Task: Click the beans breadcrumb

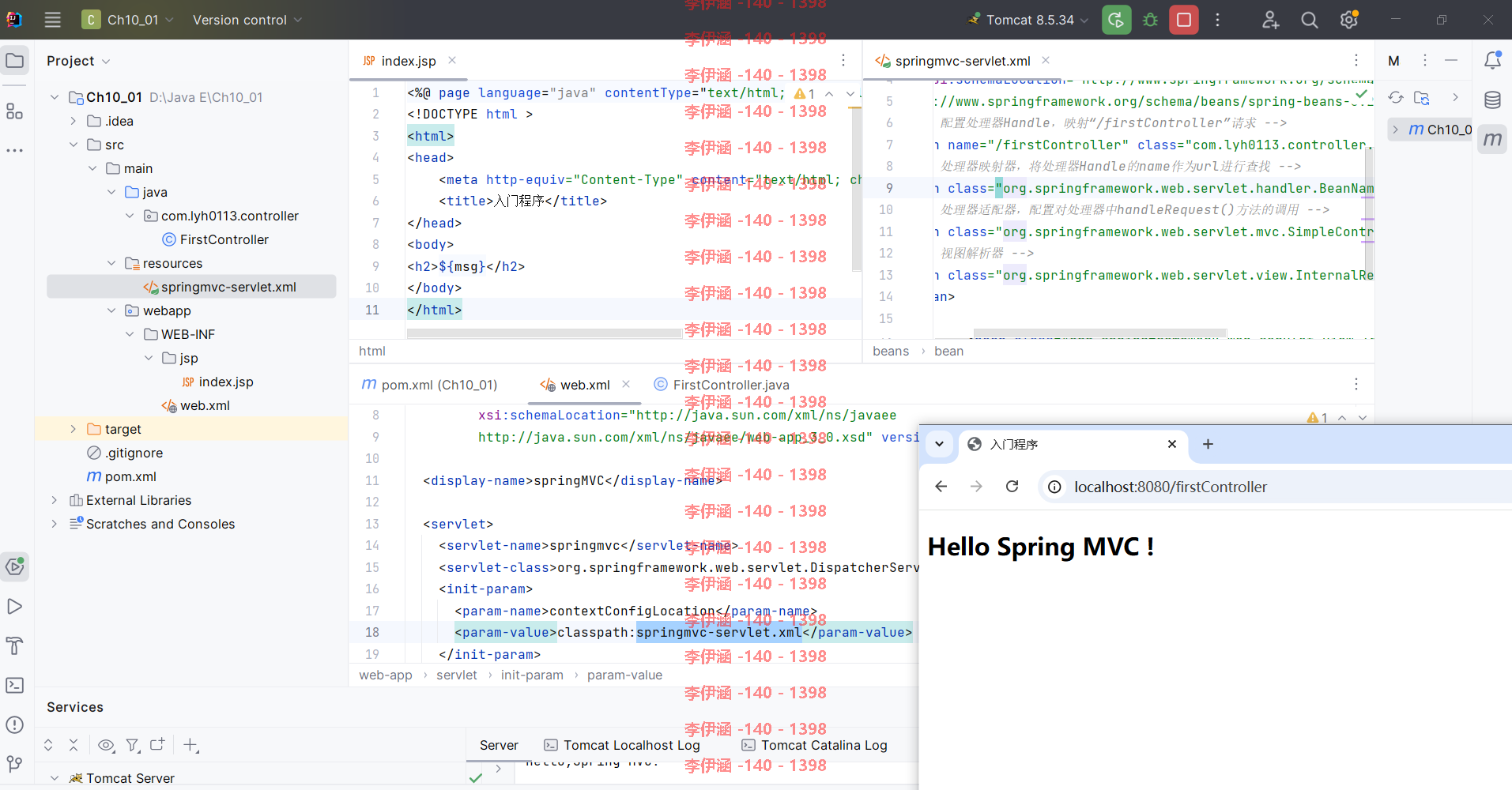Action: pos(891,352)
